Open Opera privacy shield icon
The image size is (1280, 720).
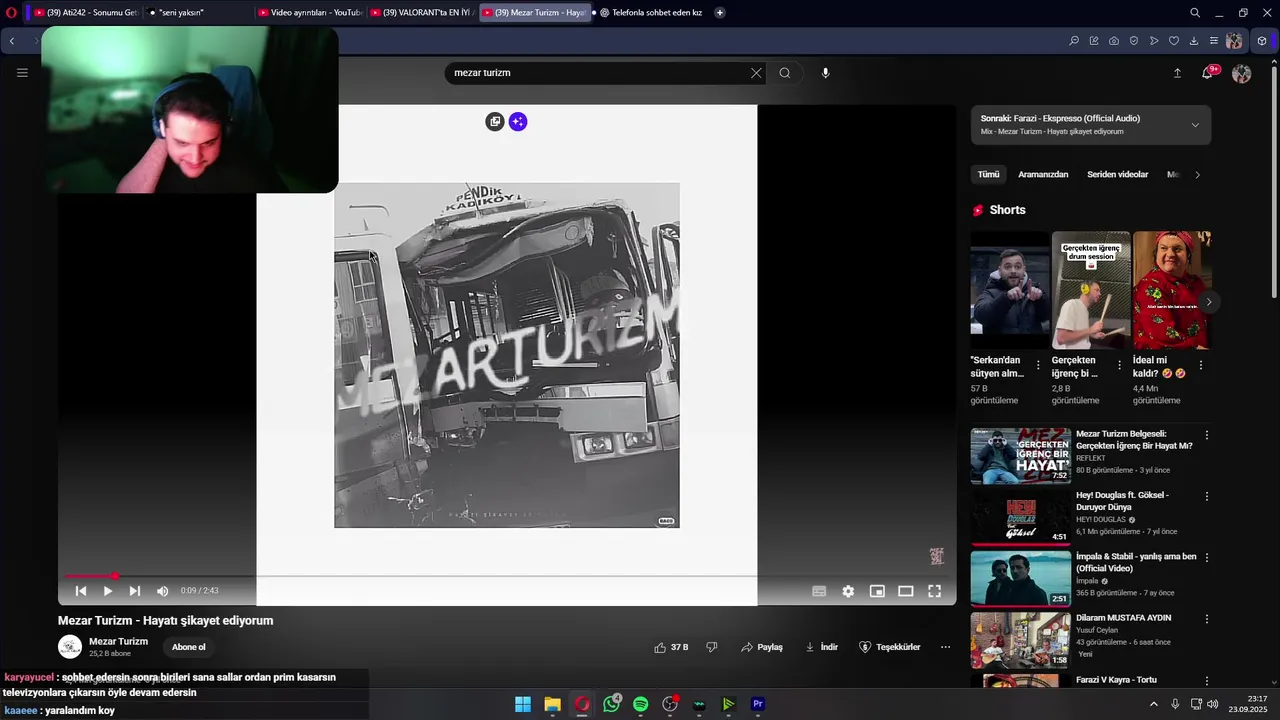pos(1134,41)
